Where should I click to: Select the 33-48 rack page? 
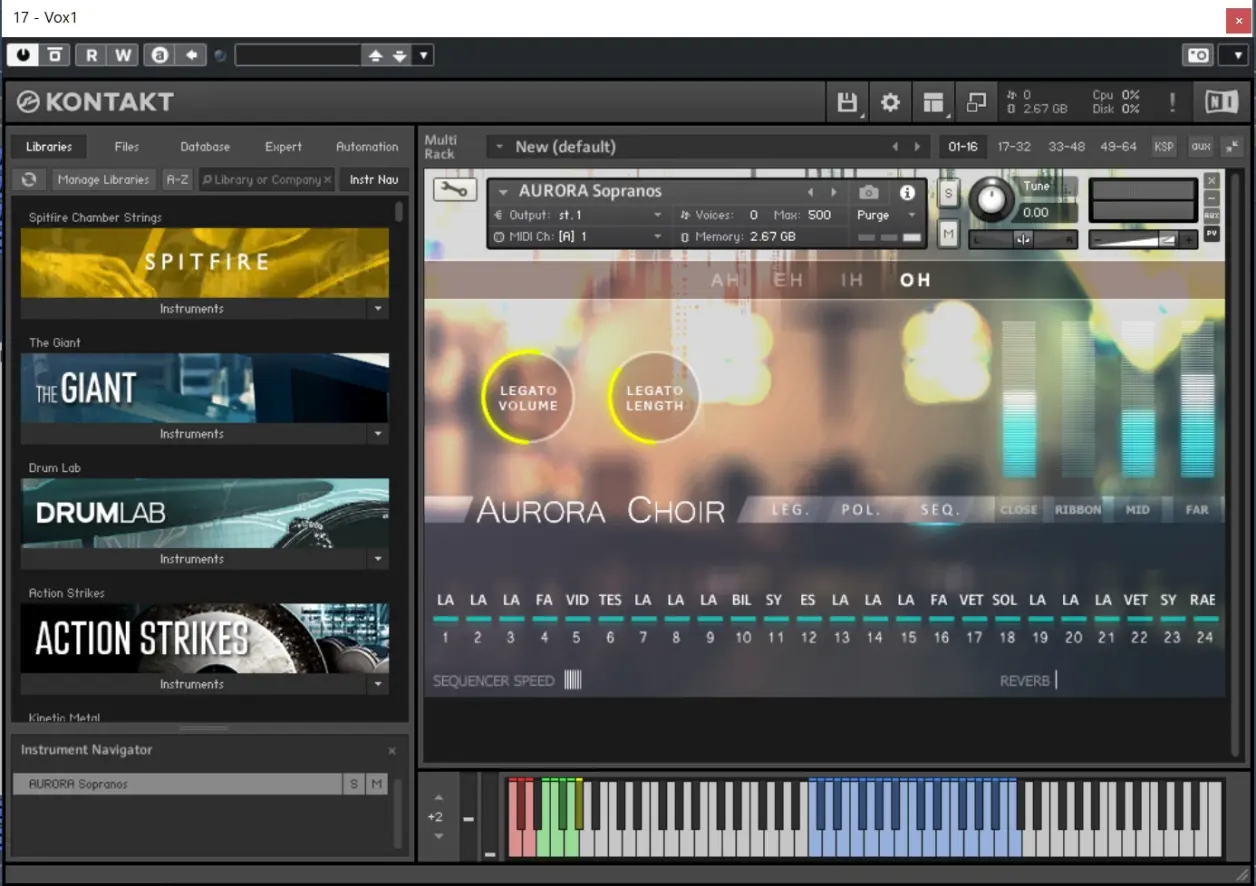(1066, 146)
